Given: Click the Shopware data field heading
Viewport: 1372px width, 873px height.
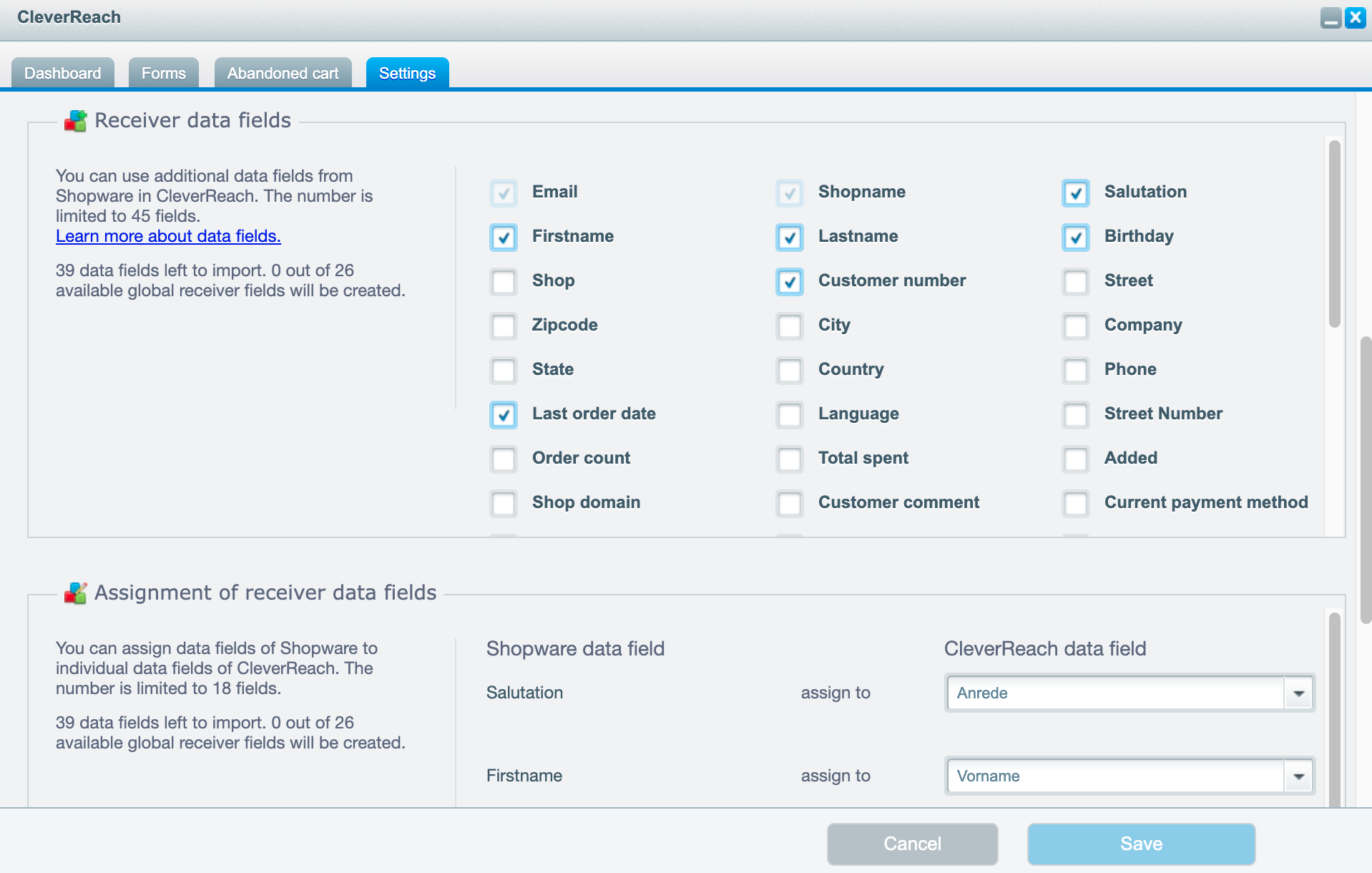Looking at the screenshot, I should click(576, 648).
